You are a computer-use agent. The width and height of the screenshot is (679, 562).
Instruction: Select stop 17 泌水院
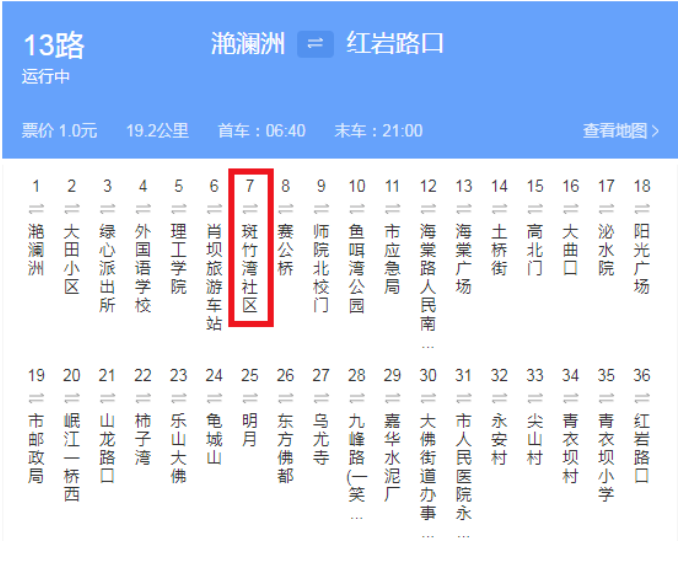click(x=606, y=250)
